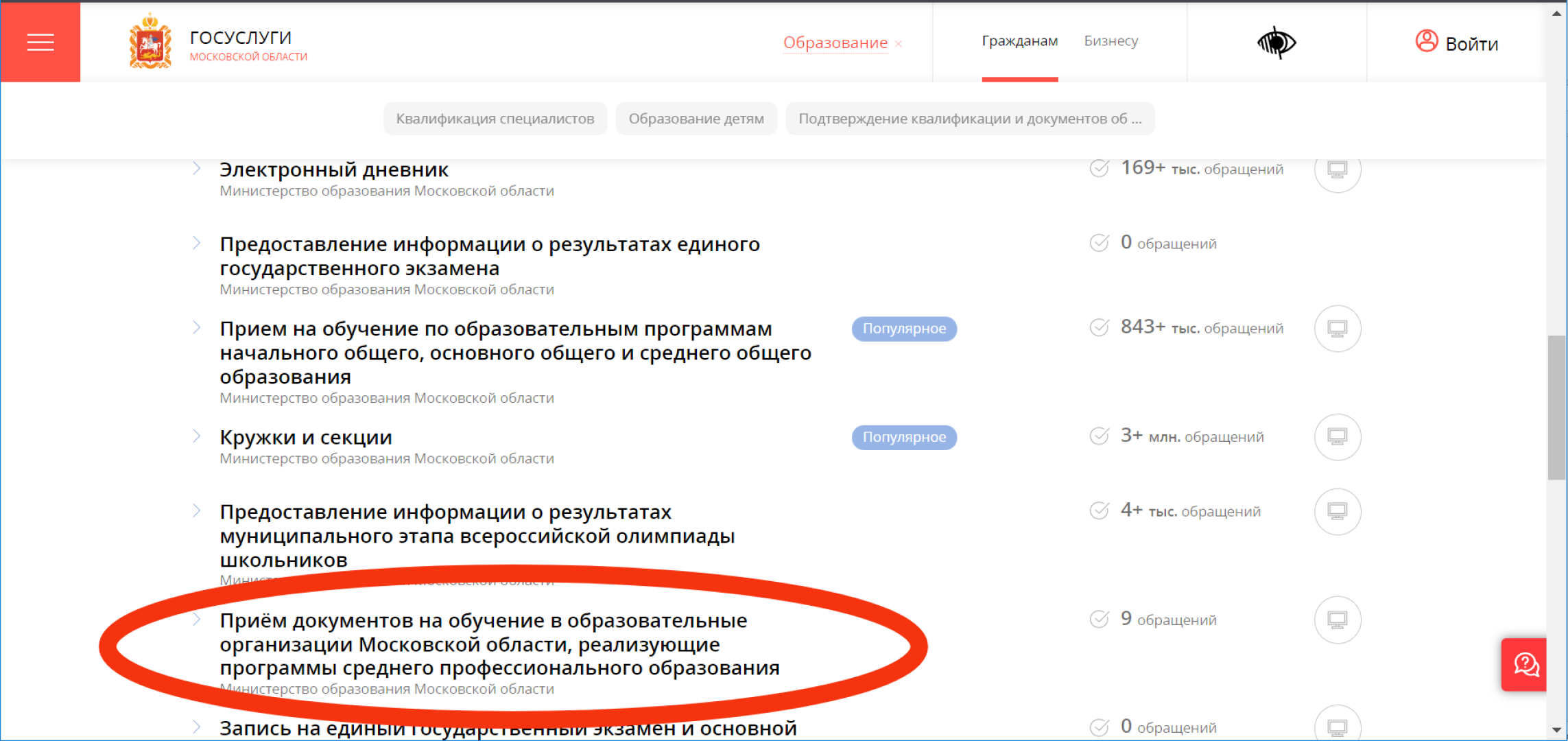Switch to the Бизнесу tab
This screenshot has width=1568, height=741.
pos(1110,41)
